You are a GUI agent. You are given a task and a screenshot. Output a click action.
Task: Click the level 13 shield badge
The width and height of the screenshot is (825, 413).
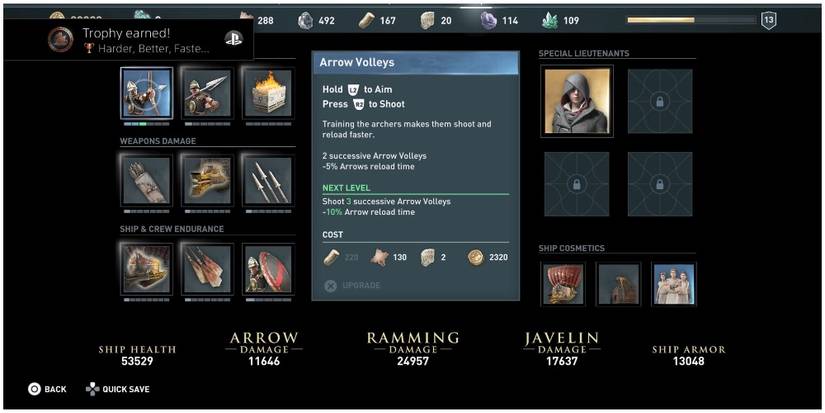tap(769, 21)
